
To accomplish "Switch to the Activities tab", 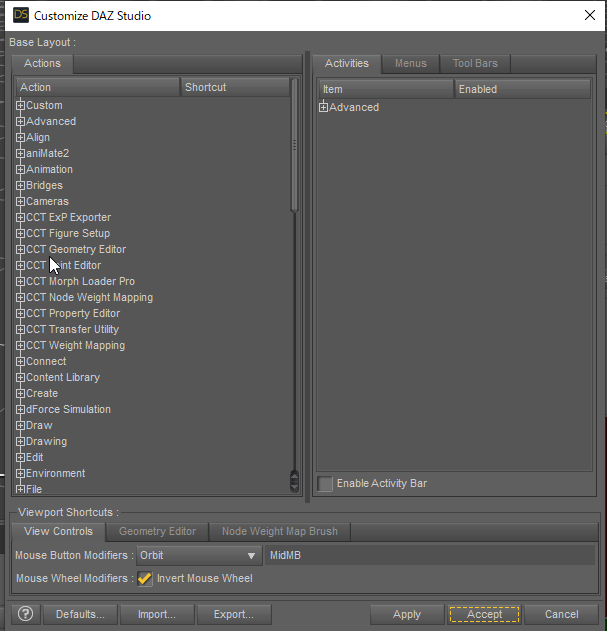I will click(347, 64).
